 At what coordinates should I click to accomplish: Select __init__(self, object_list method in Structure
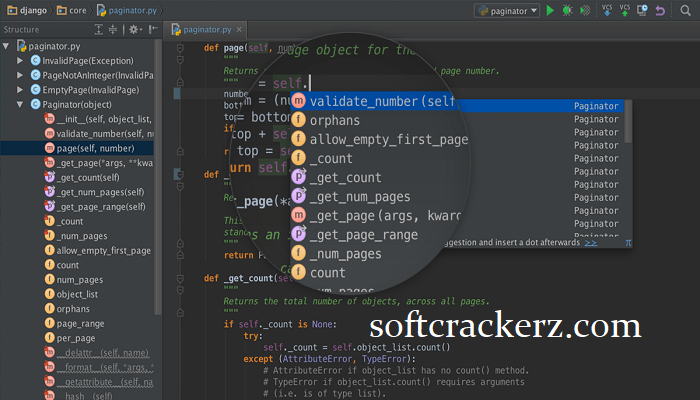coord(98,119)
